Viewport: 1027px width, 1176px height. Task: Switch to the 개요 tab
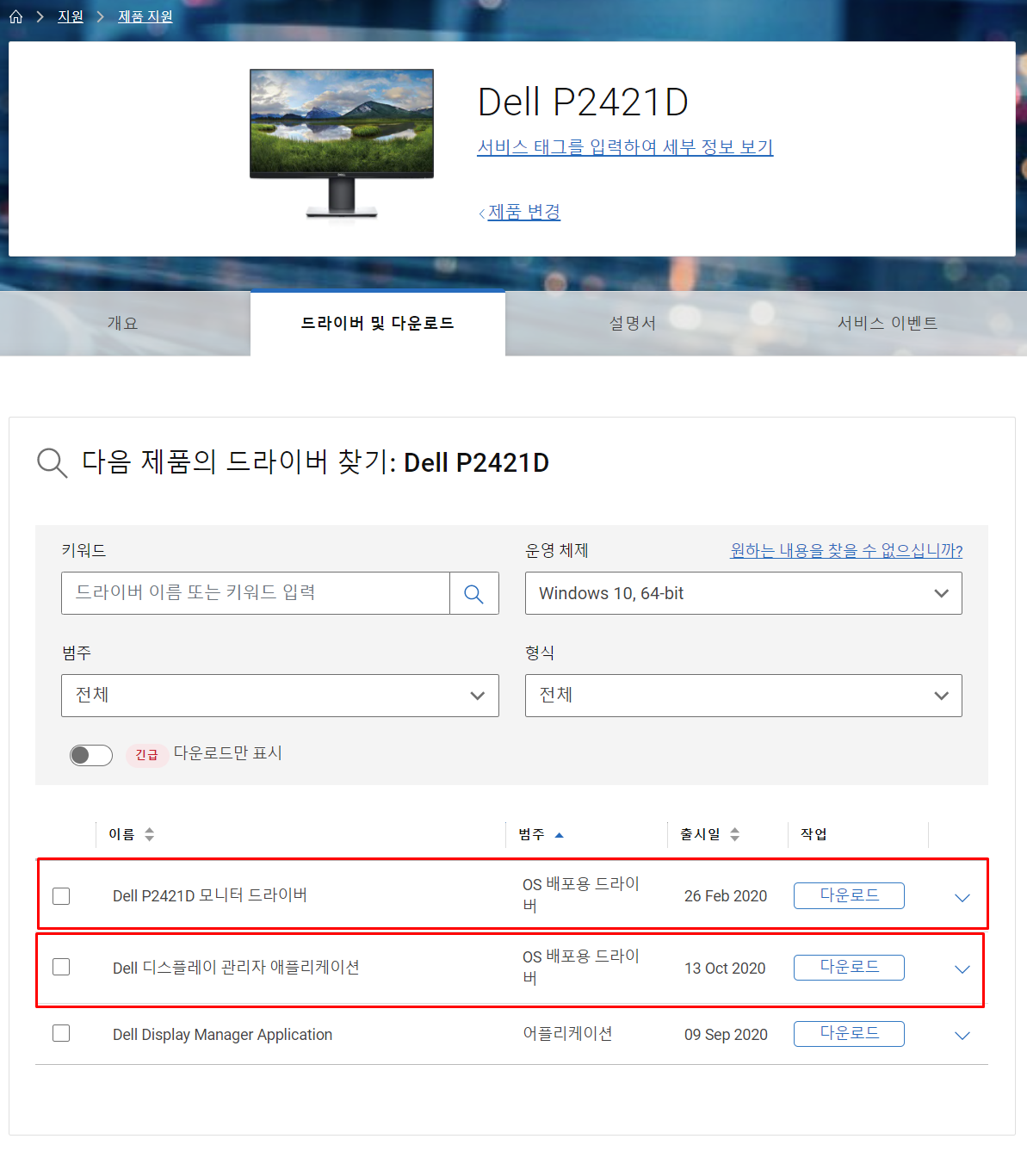[122, 323]
